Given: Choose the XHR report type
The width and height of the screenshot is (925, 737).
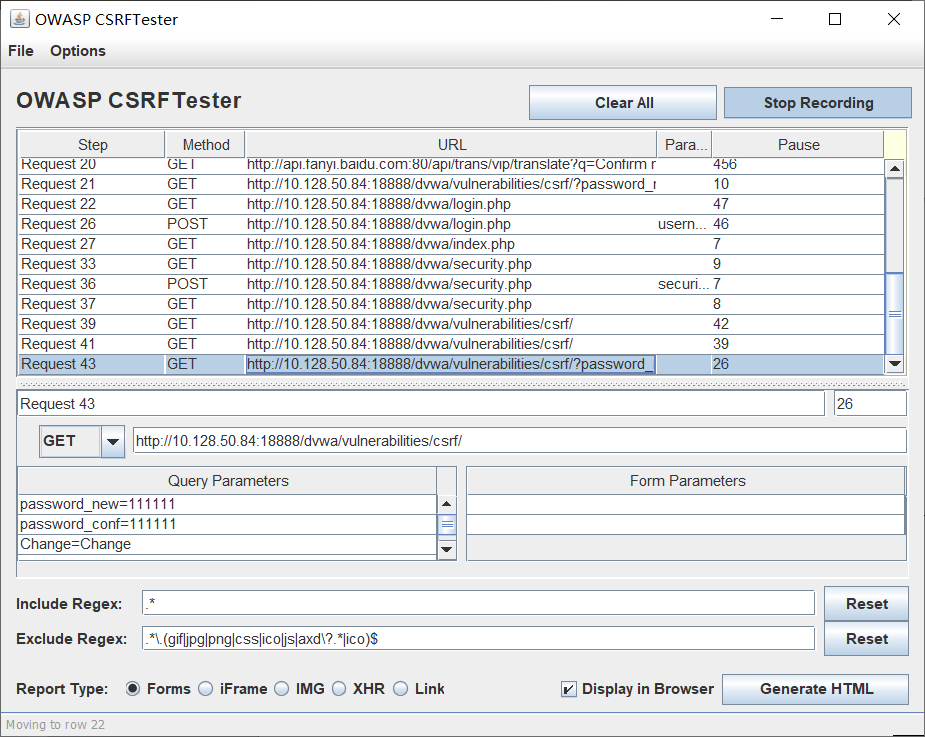Looking at the screenshot, I should [339, 689].
